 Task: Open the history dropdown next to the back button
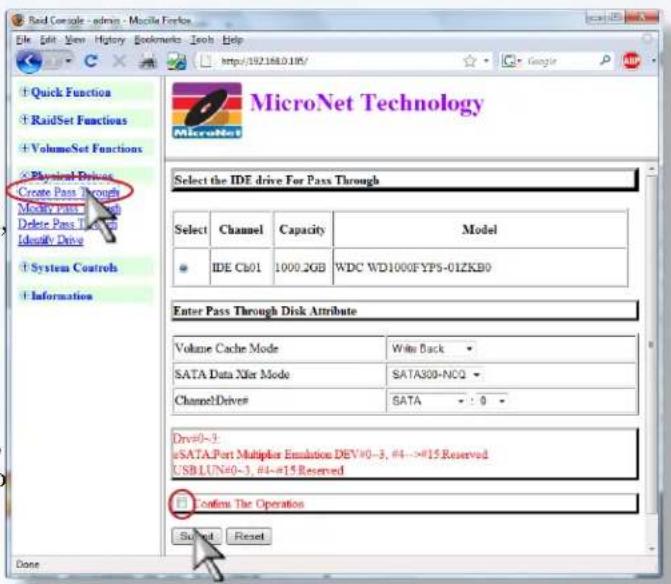68,61
